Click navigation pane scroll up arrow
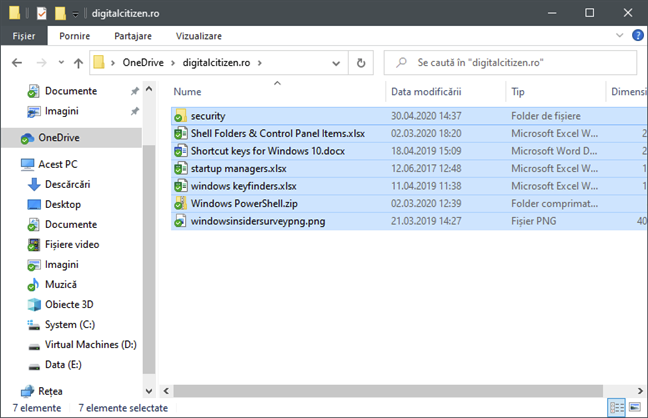Screen dimensions: 648x418 click(x=149, y=89)
